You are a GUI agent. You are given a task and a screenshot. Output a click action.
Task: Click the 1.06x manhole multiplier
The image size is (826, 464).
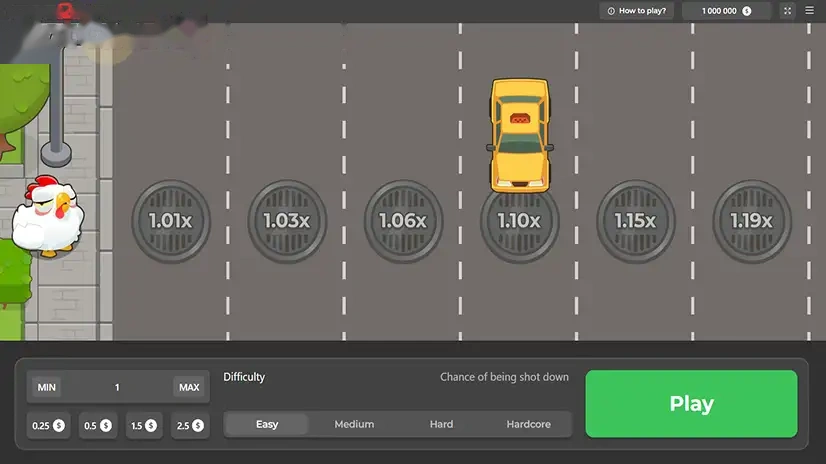click(x=404, y=221)
